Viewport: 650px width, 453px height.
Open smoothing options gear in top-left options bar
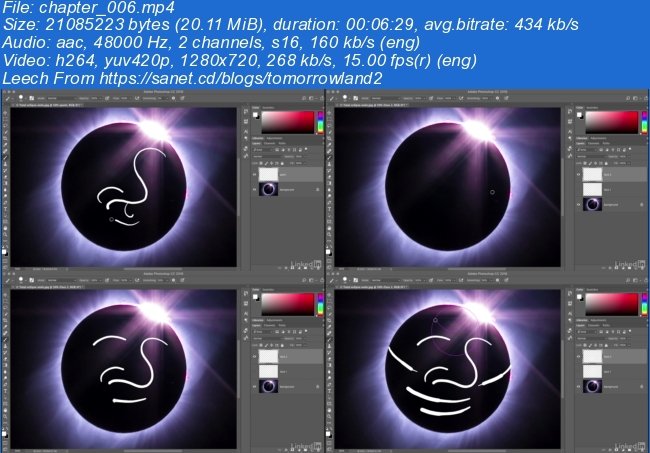[x=173, y=98]
